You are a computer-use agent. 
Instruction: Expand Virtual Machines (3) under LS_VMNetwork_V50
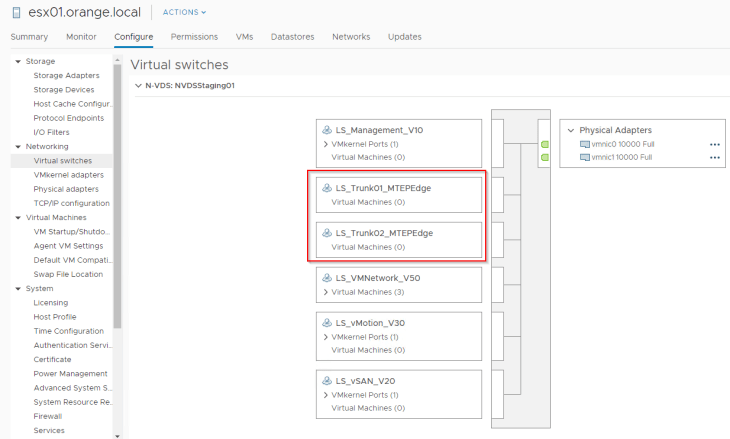click(x=326, y=292)
